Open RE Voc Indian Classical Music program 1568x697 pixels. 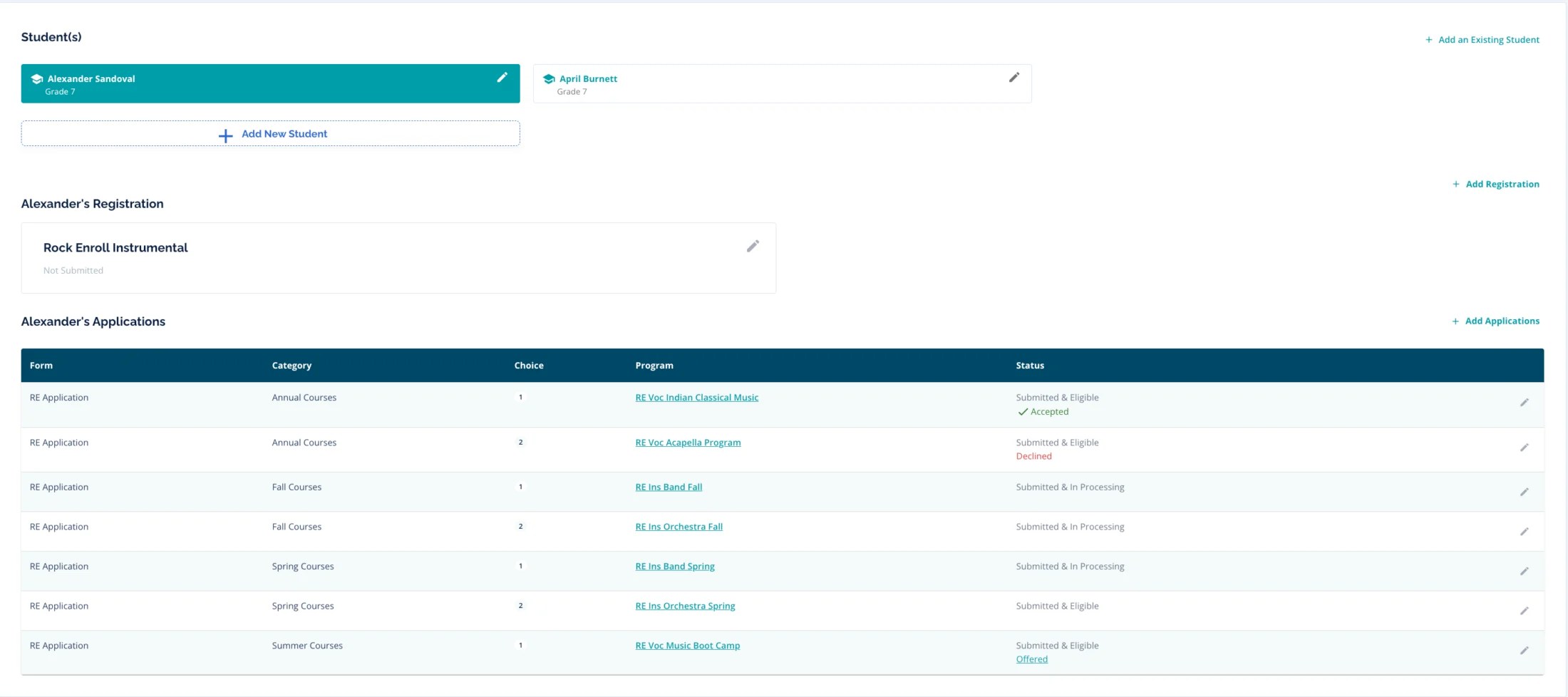[x=696, y=398]
